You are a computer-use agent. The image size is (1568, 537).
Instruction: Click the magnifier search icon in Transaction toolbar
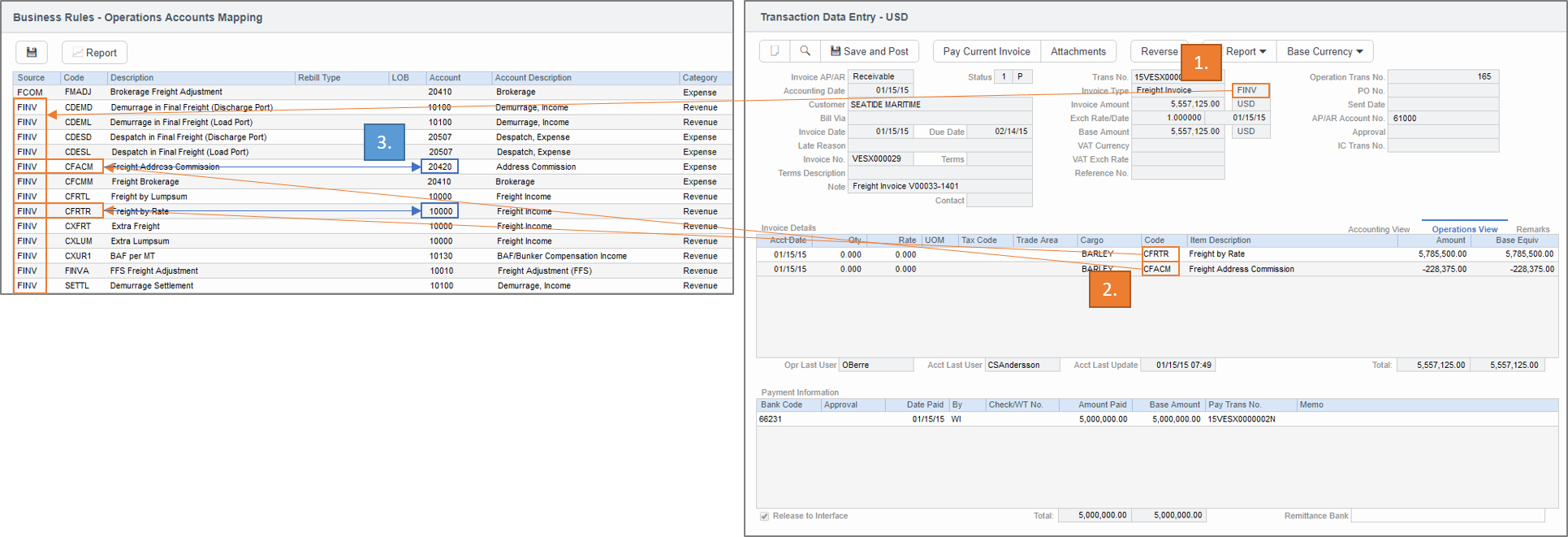pos(805,51)
